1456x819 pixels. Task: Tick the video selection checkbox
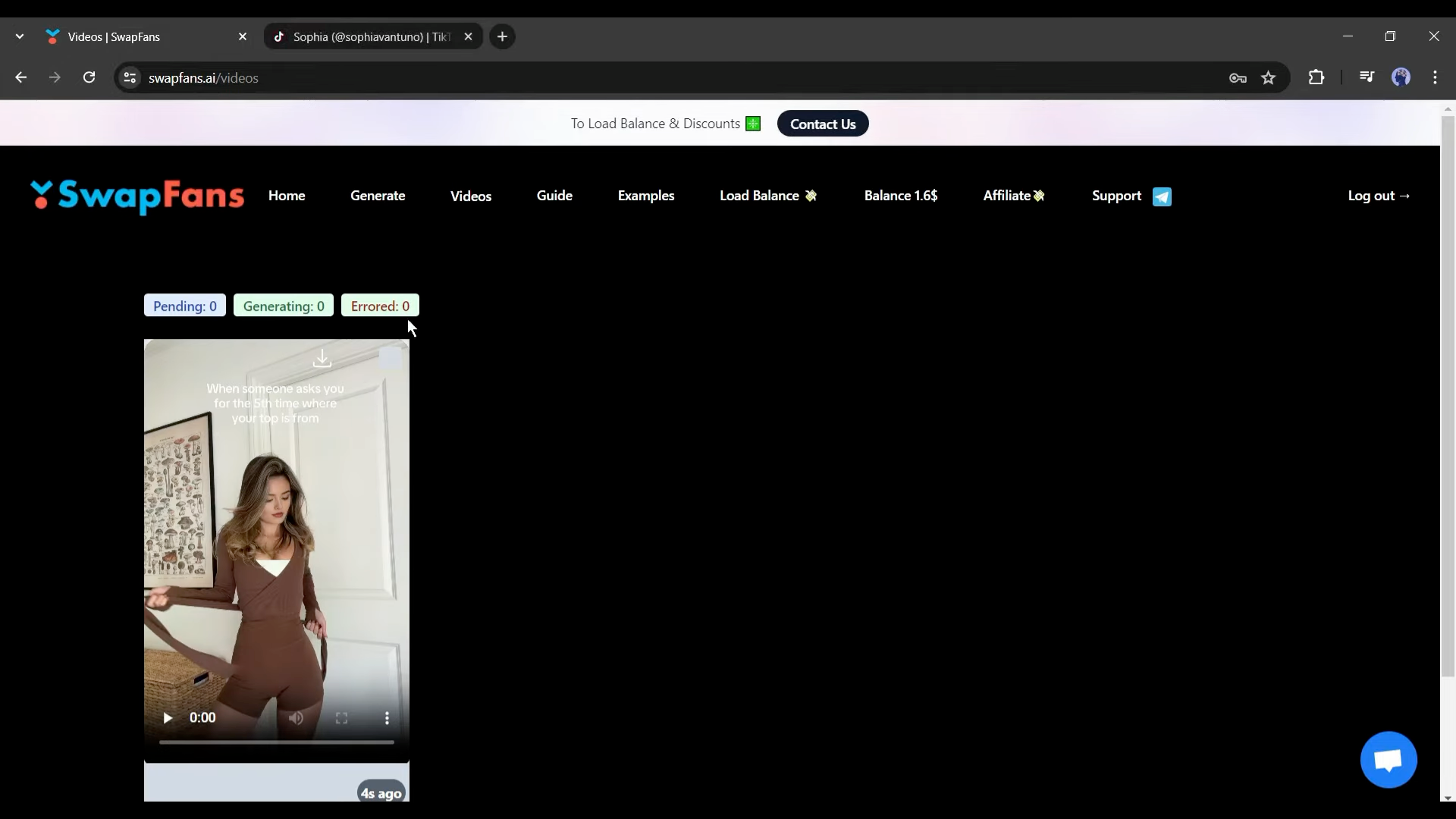391,358
